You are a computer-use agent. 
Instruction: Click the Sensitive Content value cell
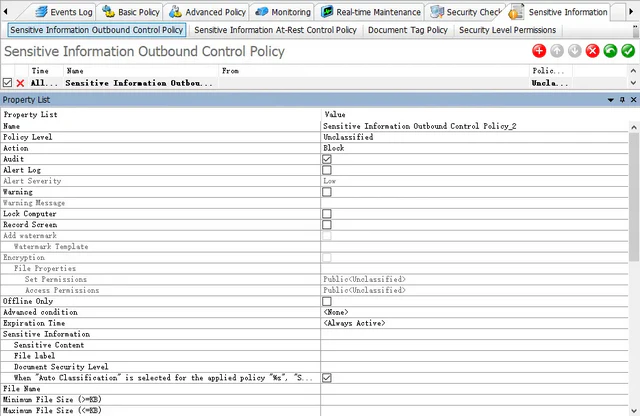(474, 345)
